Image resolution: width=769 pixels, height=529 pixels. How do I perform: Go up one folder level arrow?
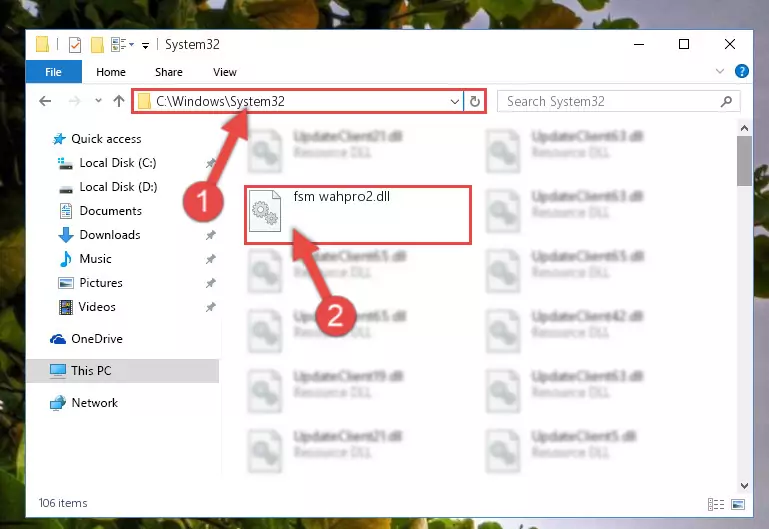[x=119, y=101]
